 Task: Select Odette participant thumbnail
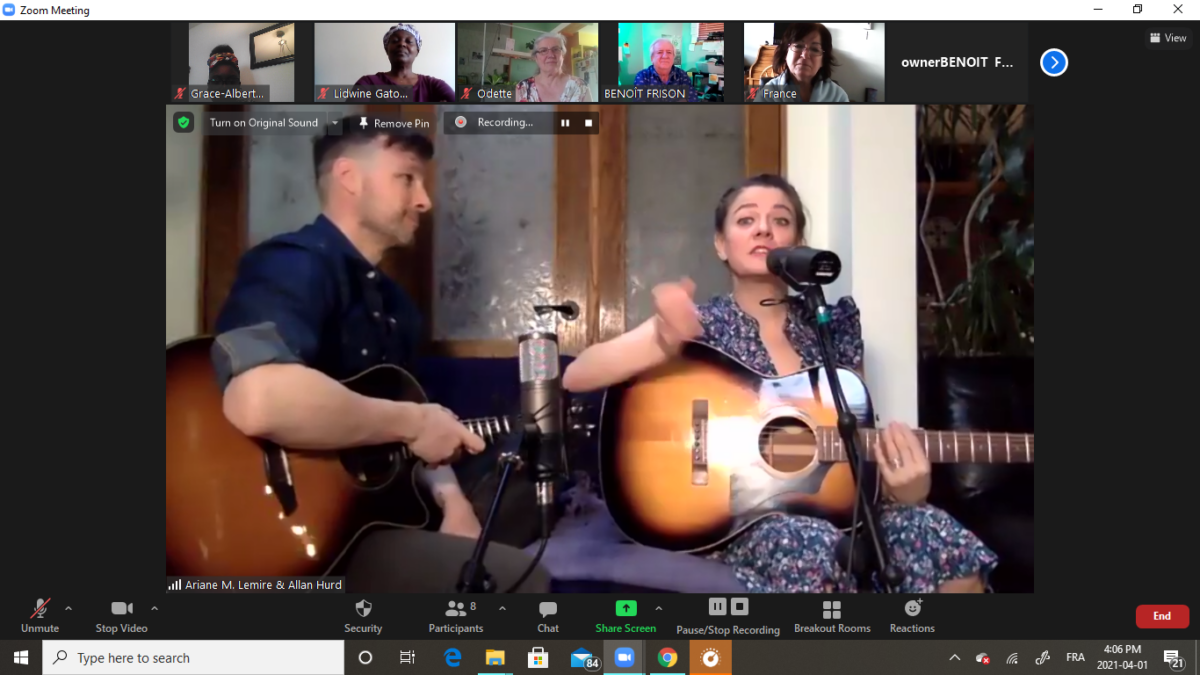pos(528,62)
